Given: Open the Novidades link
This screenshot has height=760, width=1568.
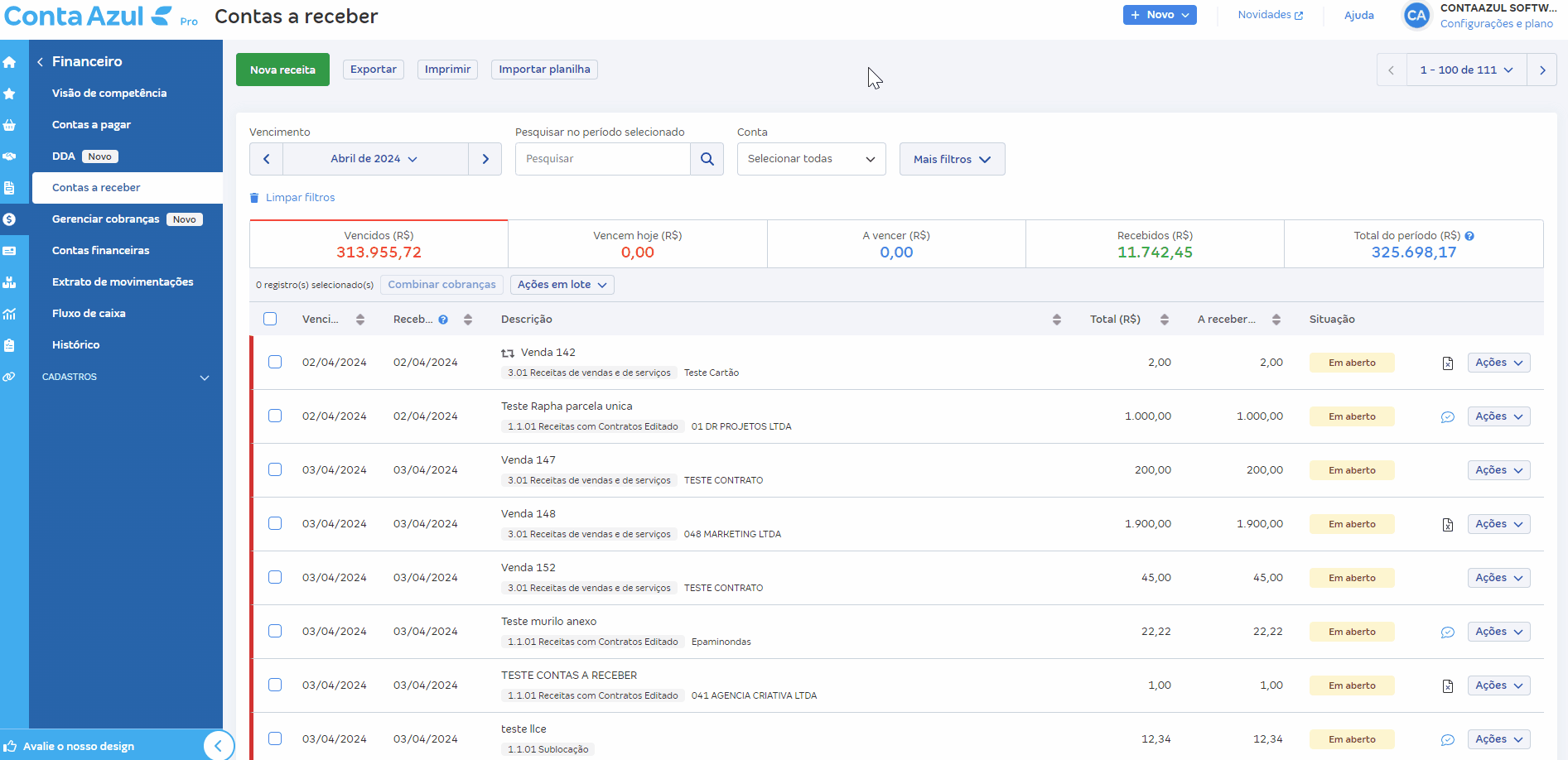Looking at the screenshot, I should coord(1270,15).
